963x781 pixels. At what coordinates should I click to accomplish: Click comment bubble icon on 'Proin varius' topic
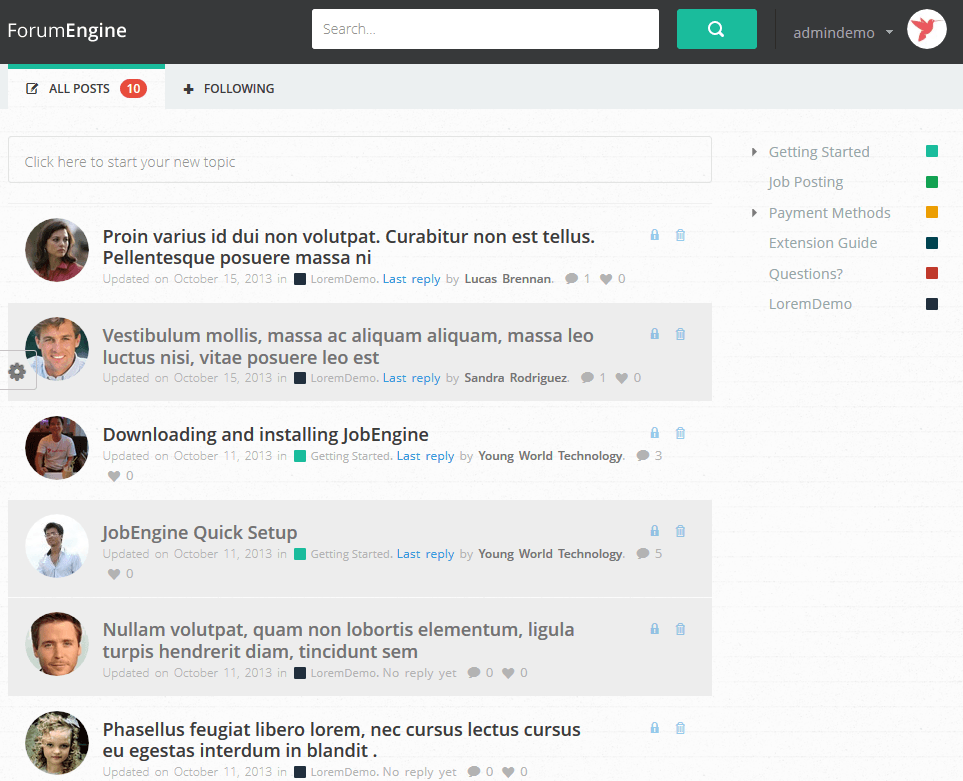pos(572,279)
